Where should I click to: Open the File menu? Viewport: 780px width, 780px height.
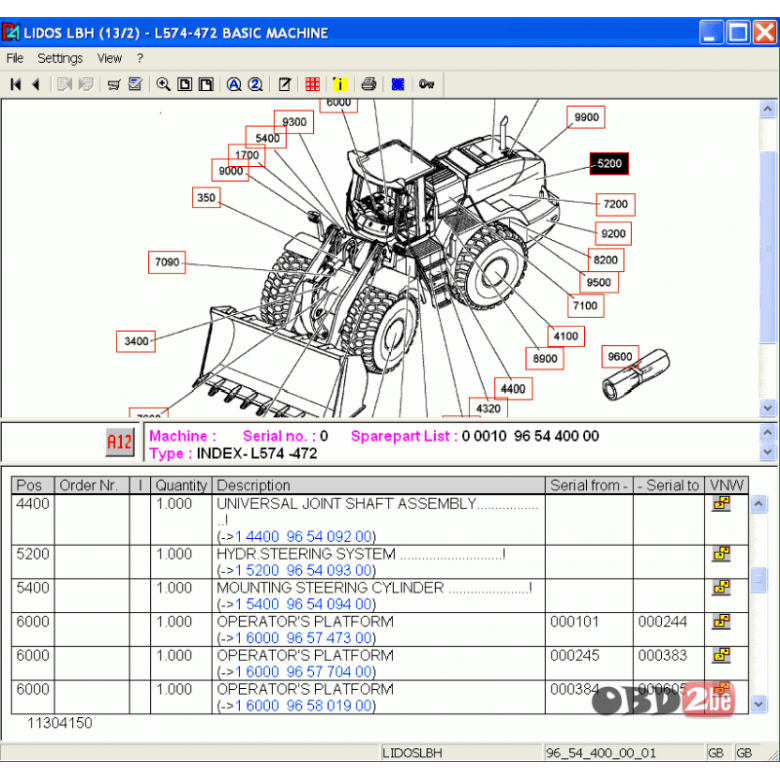pyautogui.click(x=15, y=58)
